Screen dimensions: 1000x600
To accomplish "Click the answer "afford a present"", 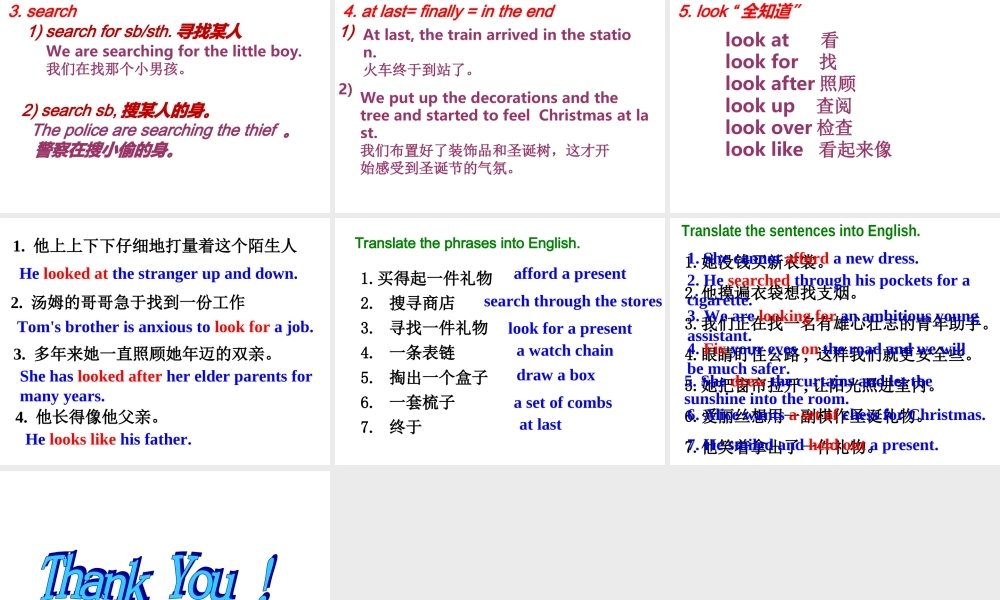I will tap(570, 273).
